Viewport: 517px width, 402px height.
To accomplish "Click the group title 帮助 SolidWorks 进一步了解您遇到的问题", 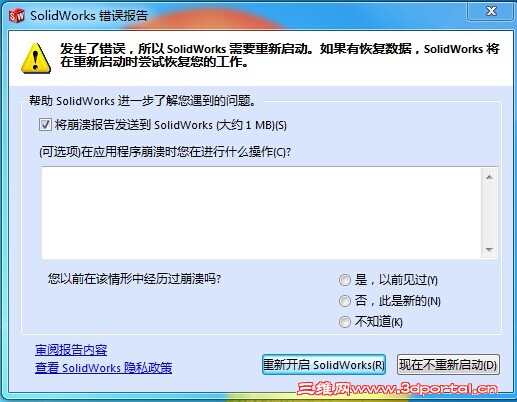I will pyautogui.click(x=142, y=100).
